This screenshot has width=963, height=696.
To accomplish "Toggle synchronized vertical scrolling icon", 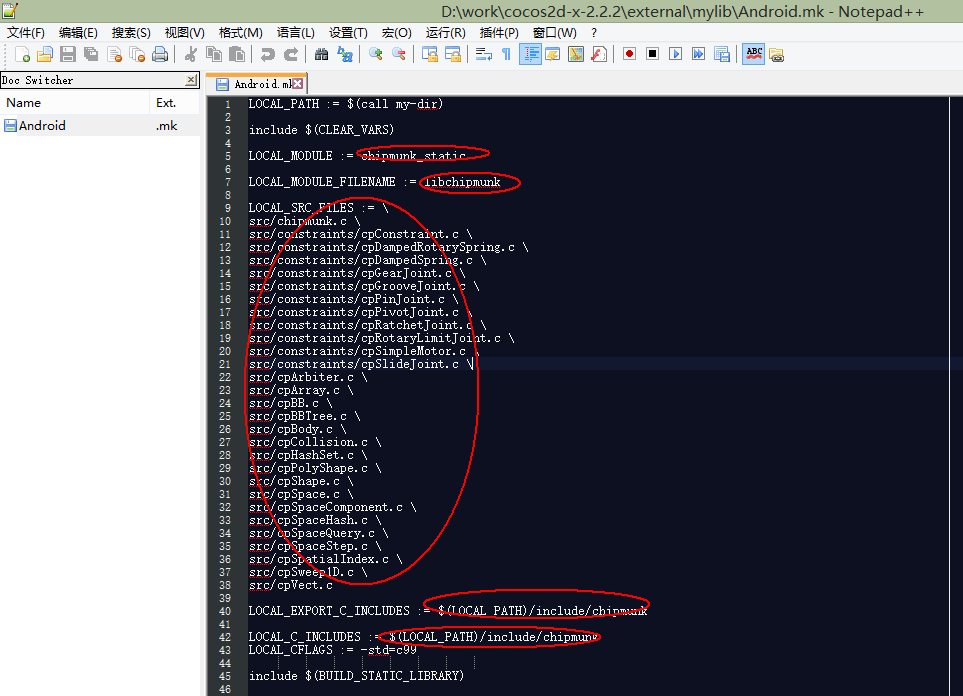I will (430, 55).
